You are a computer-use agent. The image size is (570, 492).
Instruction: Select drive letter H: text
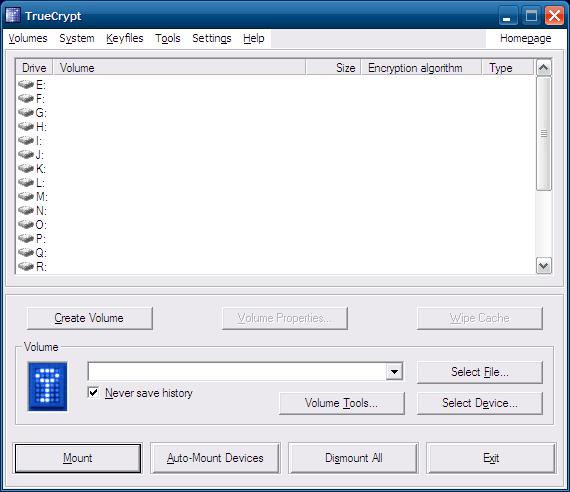pyautogui.click(x=41, y=127)
